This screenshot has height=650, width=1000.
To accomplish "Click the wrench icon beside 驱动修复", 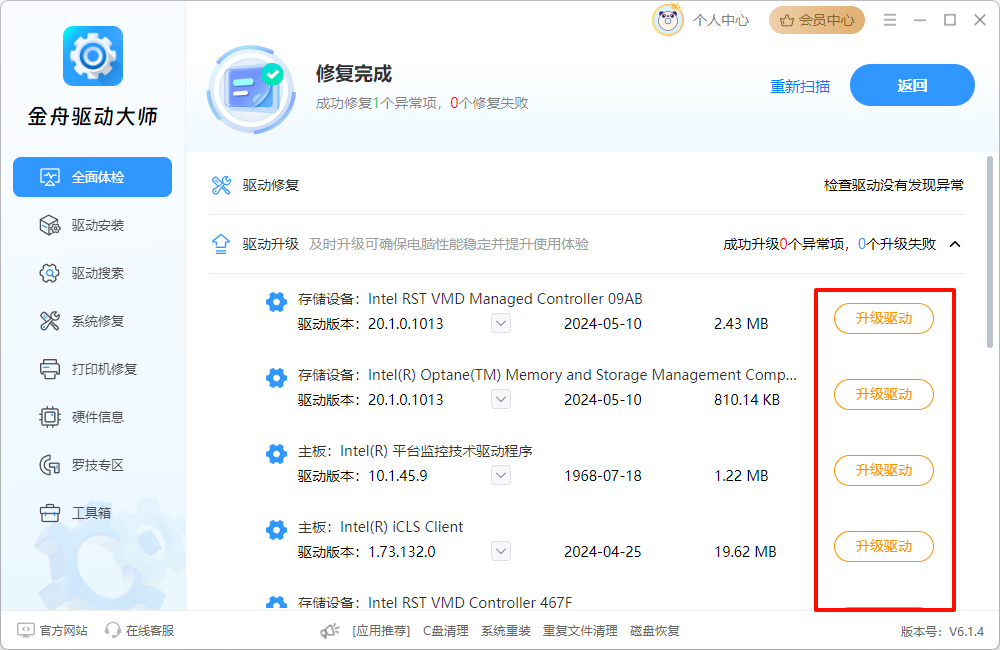I will pyautogui.click(x=221, y=185).
